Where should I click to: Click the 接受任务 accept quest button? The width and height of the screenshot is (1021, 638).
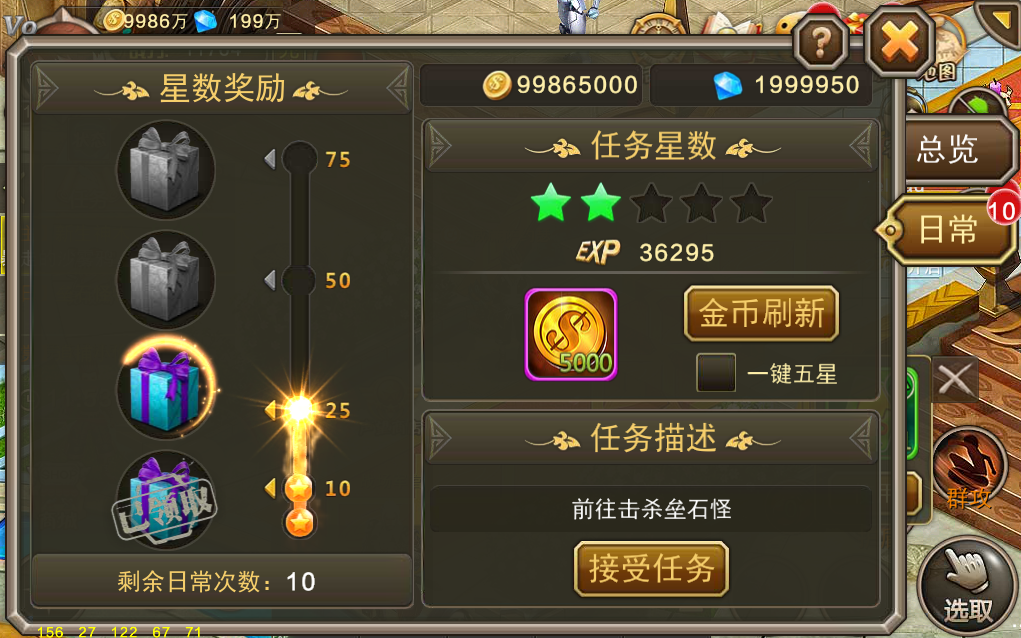(x=651, y=568)
